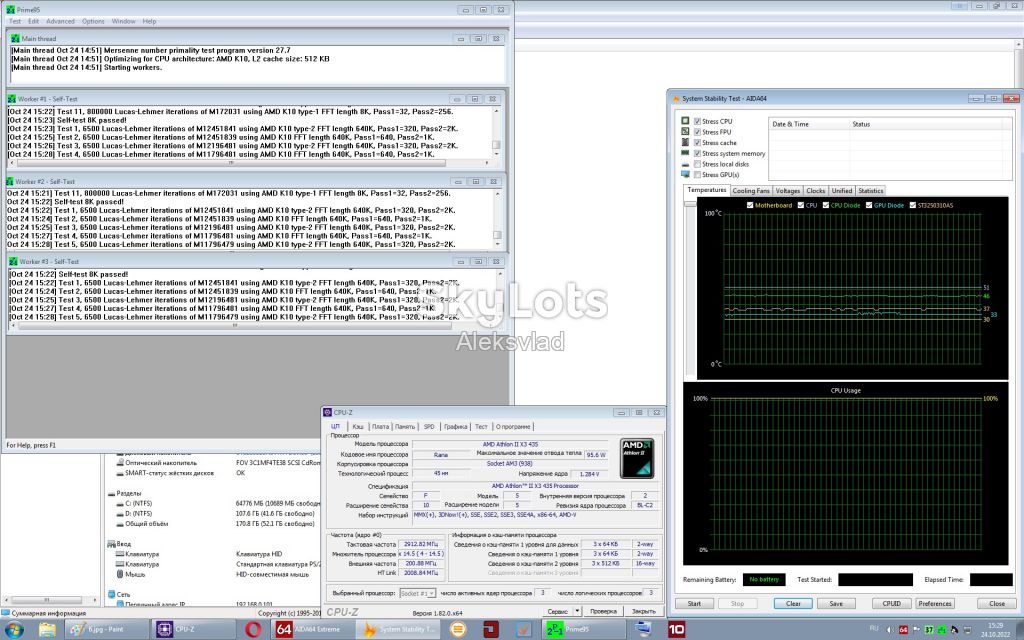Click the Закрыть button in CPU-Z

tap(643, 611)
